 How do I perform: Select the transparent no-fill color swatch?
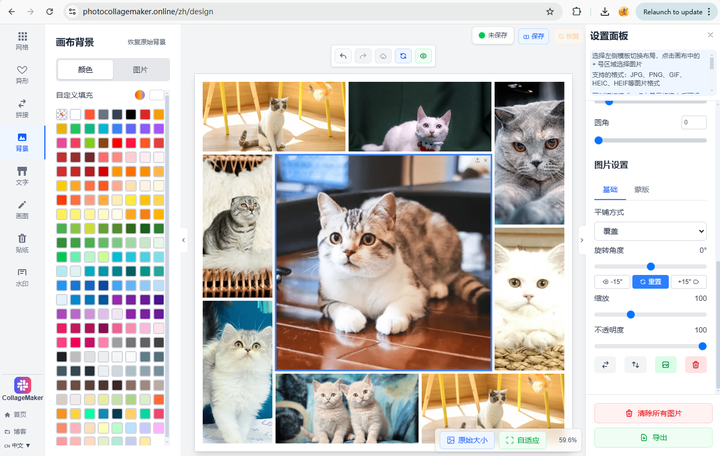[62, 114]
